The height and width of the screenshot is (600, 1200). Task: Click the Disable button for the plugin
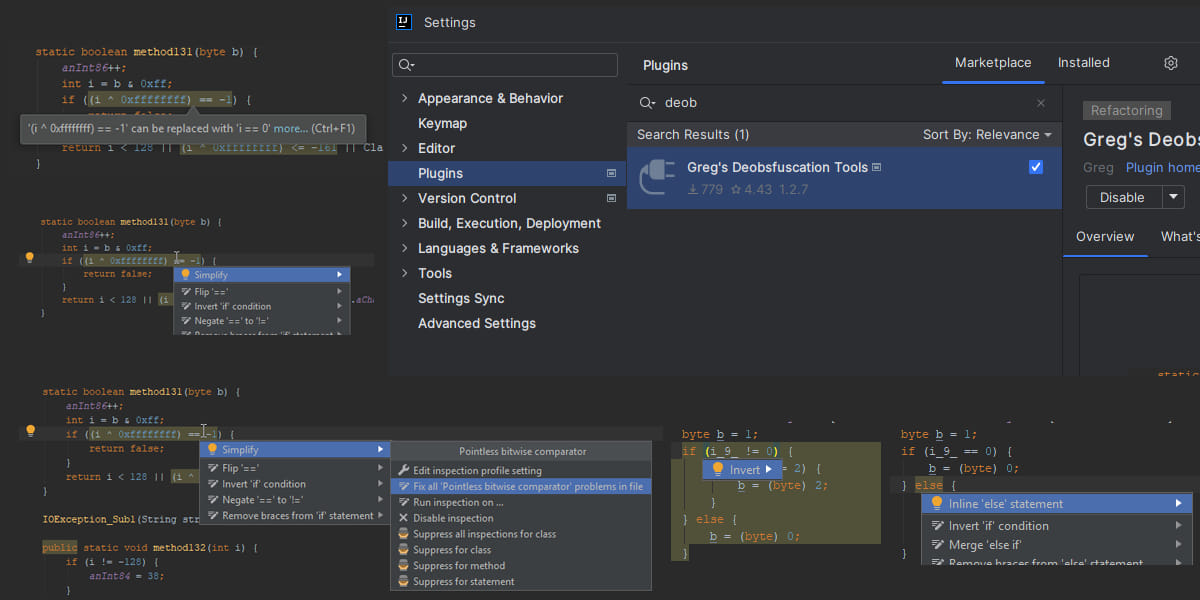point(1122,197)
